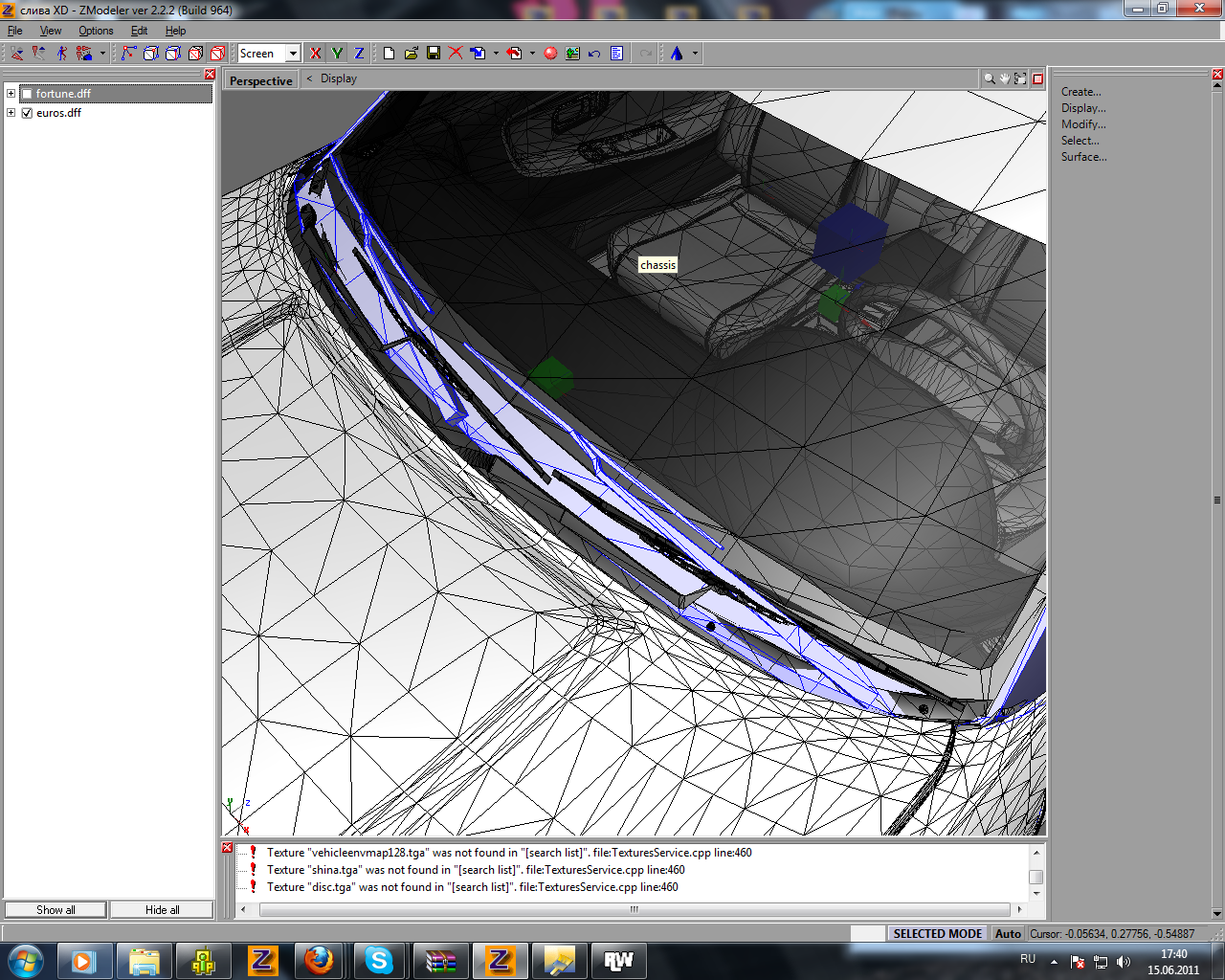The image size is (1225, 980).
Task: Open the Options menu
Action: coord(96,31)
